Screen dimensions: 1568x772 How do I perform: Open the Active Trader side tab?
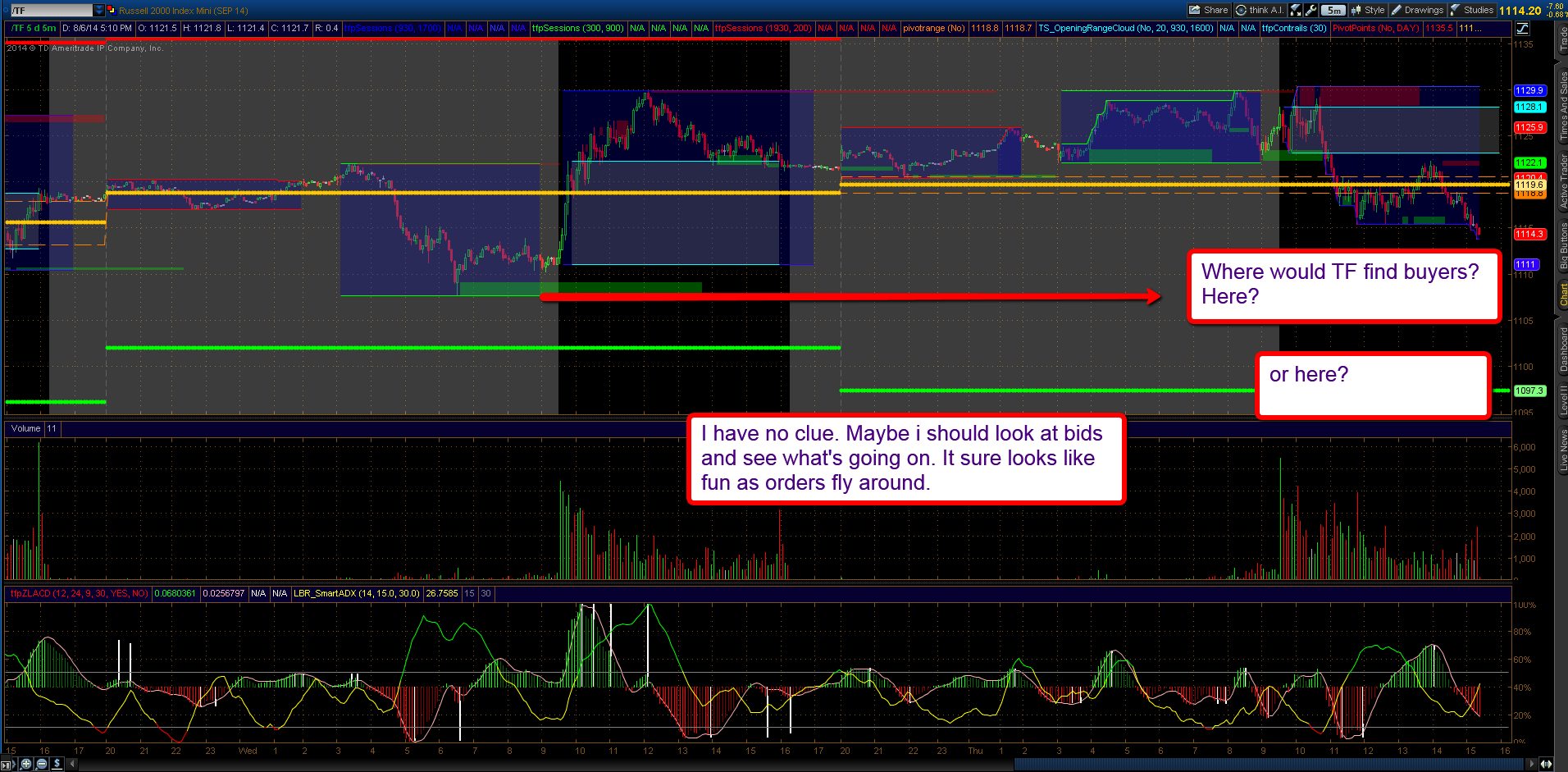tap(1562, 180)
